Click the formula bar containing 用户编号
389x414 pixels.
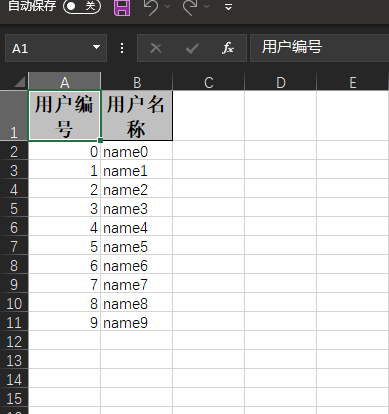coord(319,48)
